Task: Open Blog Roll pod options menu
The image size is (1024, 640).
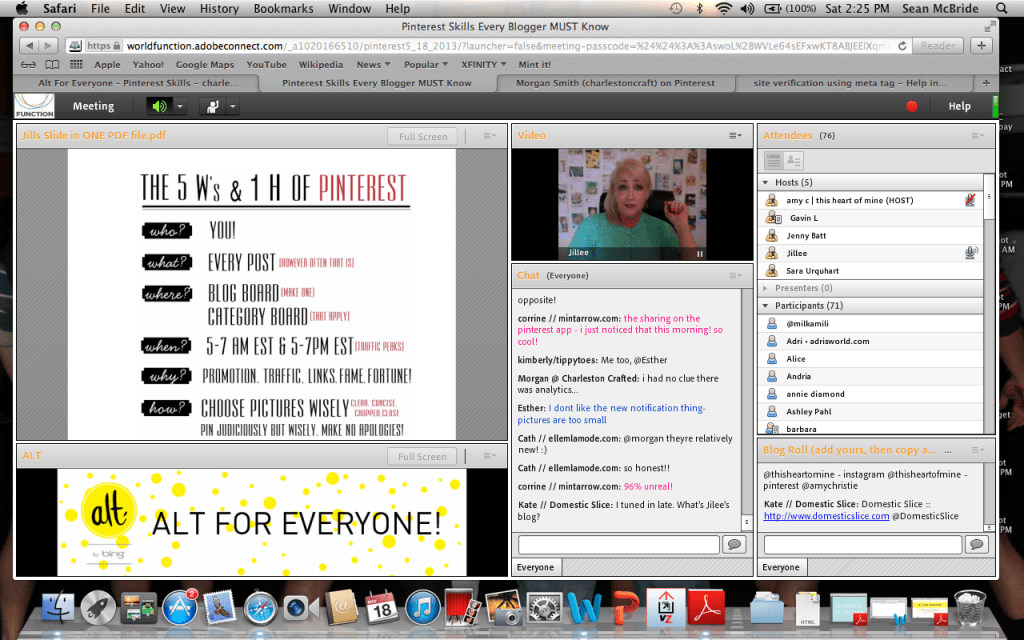Action: pos(977,450)
